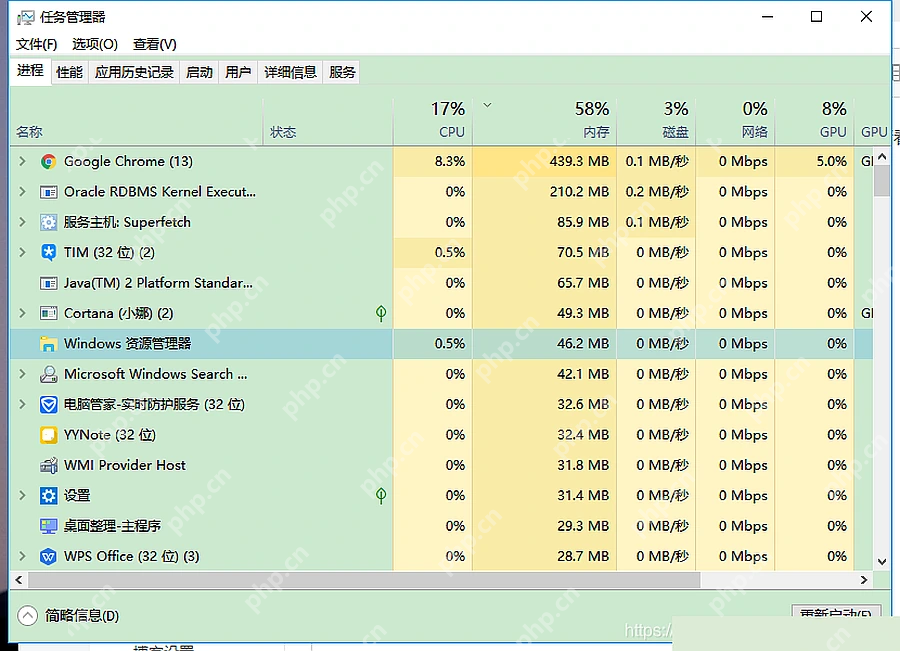
Task: Select the WMI Provider Host name text
Action: [125, 465]
